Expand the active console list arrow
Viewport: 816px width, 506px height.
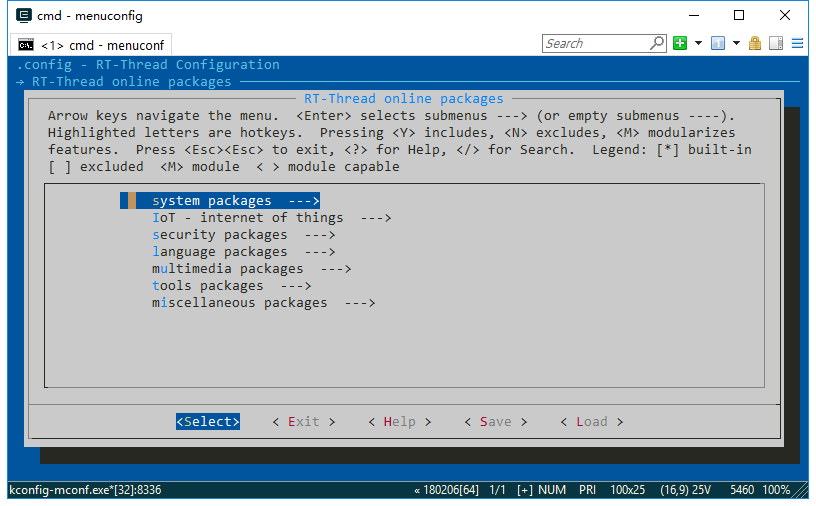coord(736,43)
